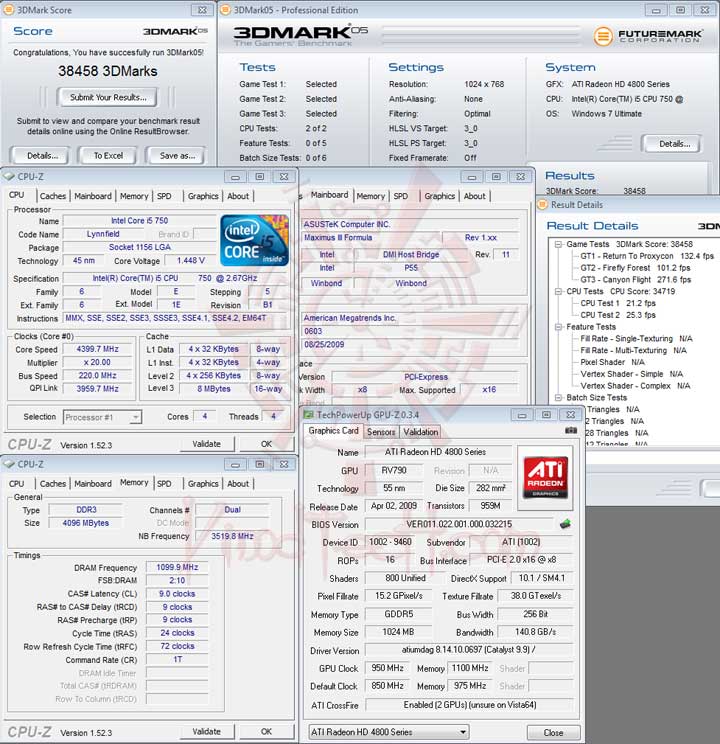Select GT3 - Canyon Flight result
Viewport: 720px width, 744px height.
click(636, 280)
